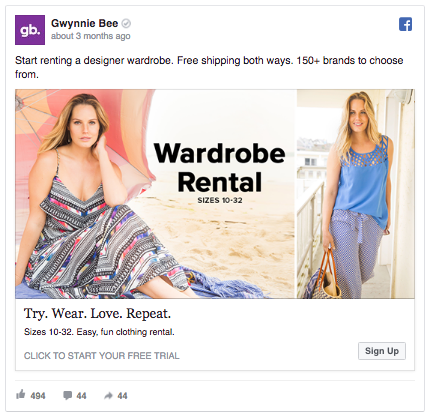
Task: Click the purple gb. profile logo
Action: [30, 30]
